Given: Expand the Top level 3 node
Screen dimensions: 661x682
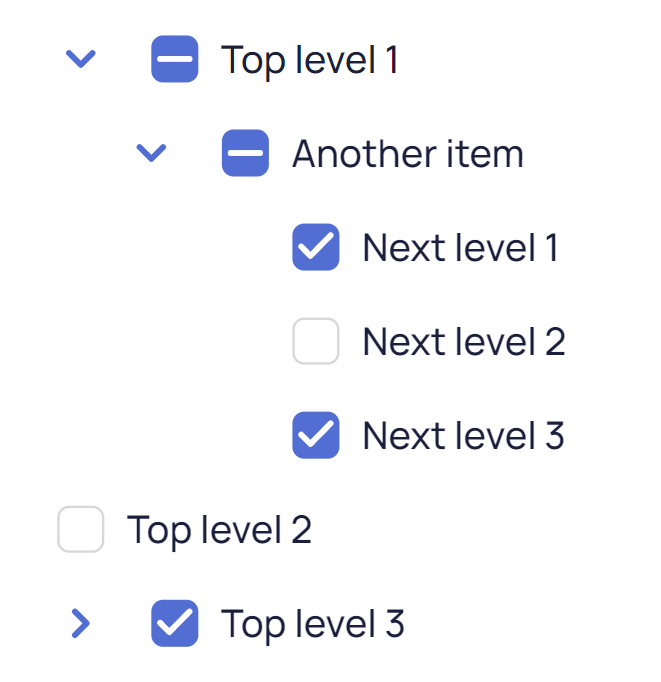Looking at the screenshot, I should (x=81, y=623).
